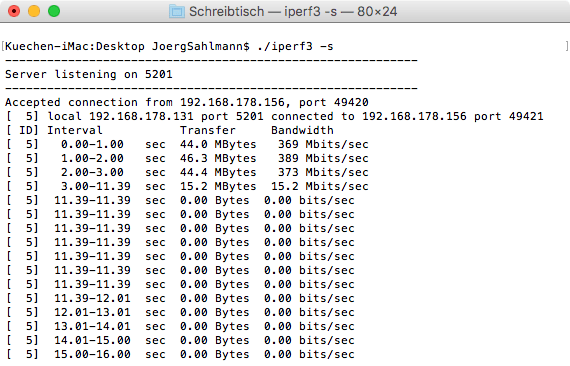570x366 pixels.
Task: Click the interval "13.01-14.01"
Action: [92, 326]
